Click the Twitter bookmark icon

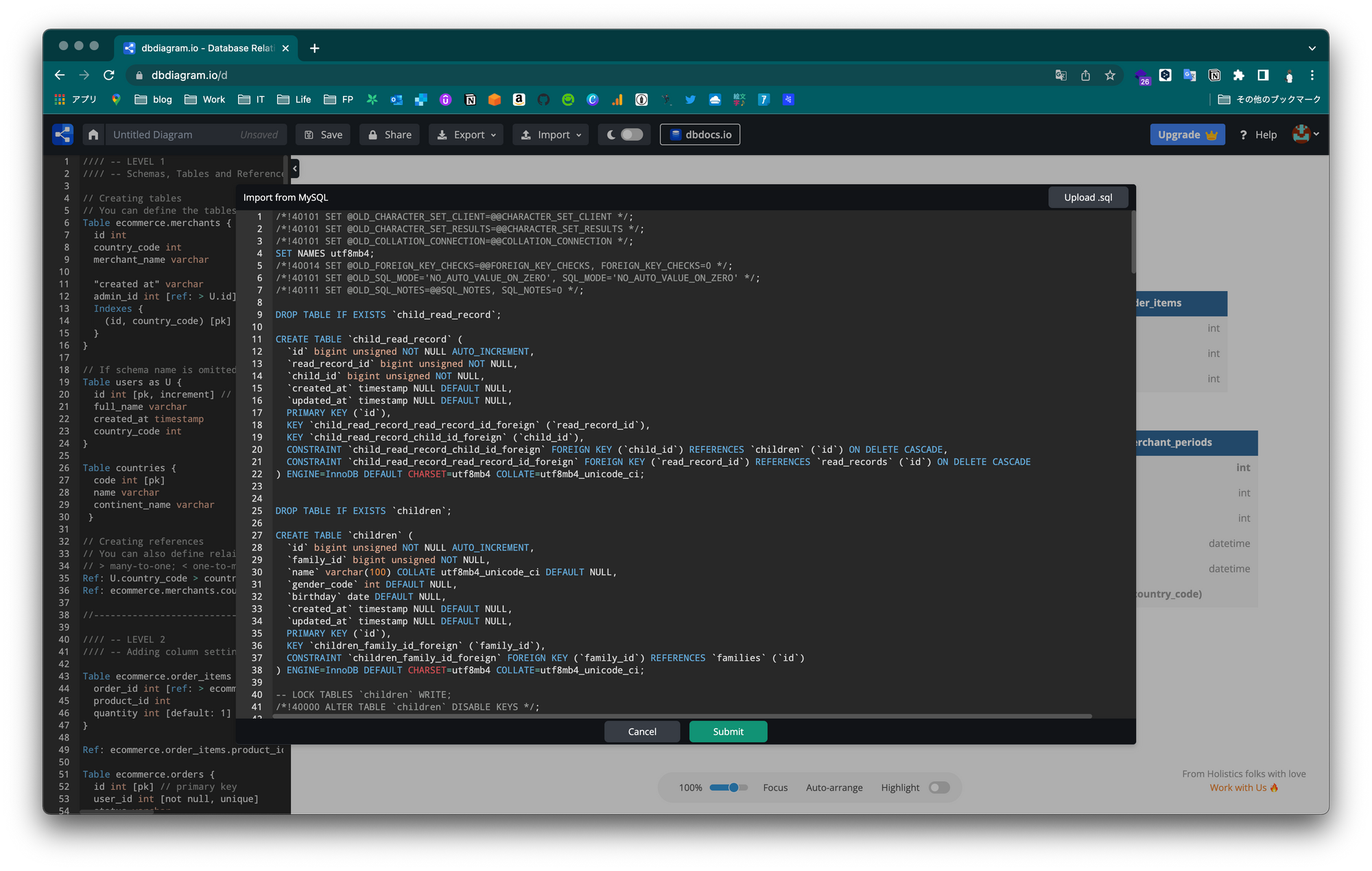pyautogui.click(x=690, y=100)
